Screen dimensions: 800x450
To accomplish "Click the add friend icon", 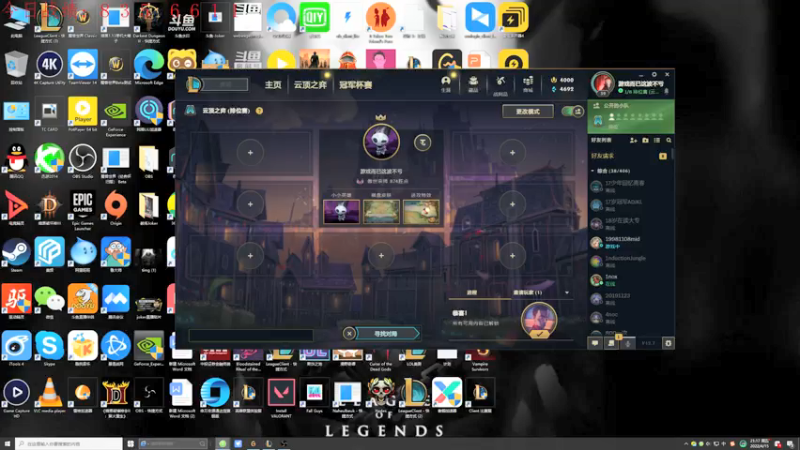I will 633,140.
